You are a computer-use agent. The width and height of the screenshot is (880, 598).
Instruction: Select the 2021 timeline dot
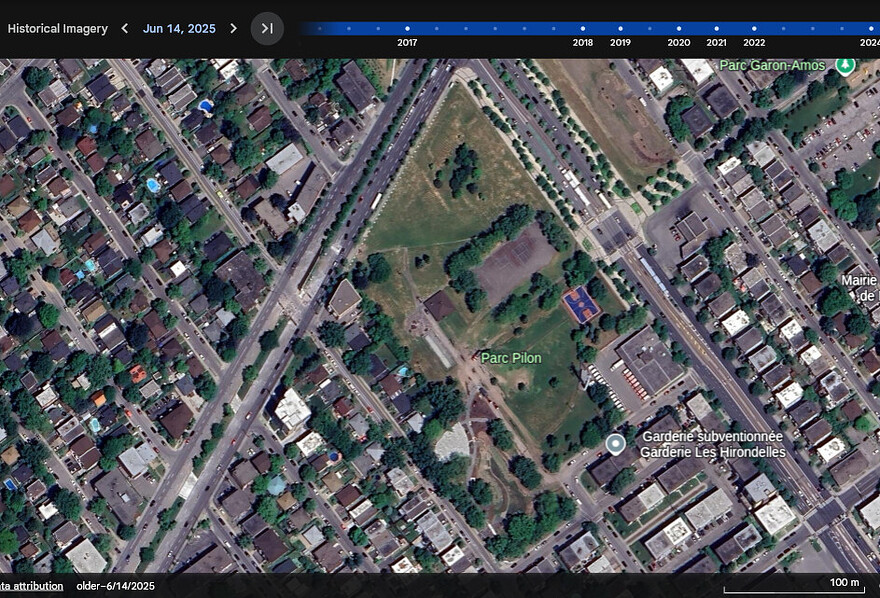tap(716, 29)
